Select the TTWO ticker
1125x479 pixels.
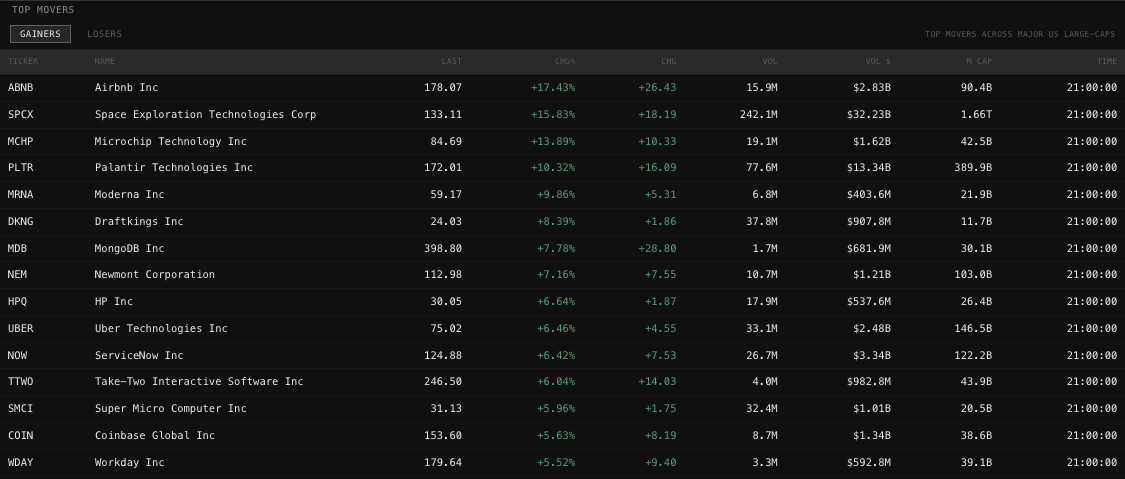coord(21,381)
